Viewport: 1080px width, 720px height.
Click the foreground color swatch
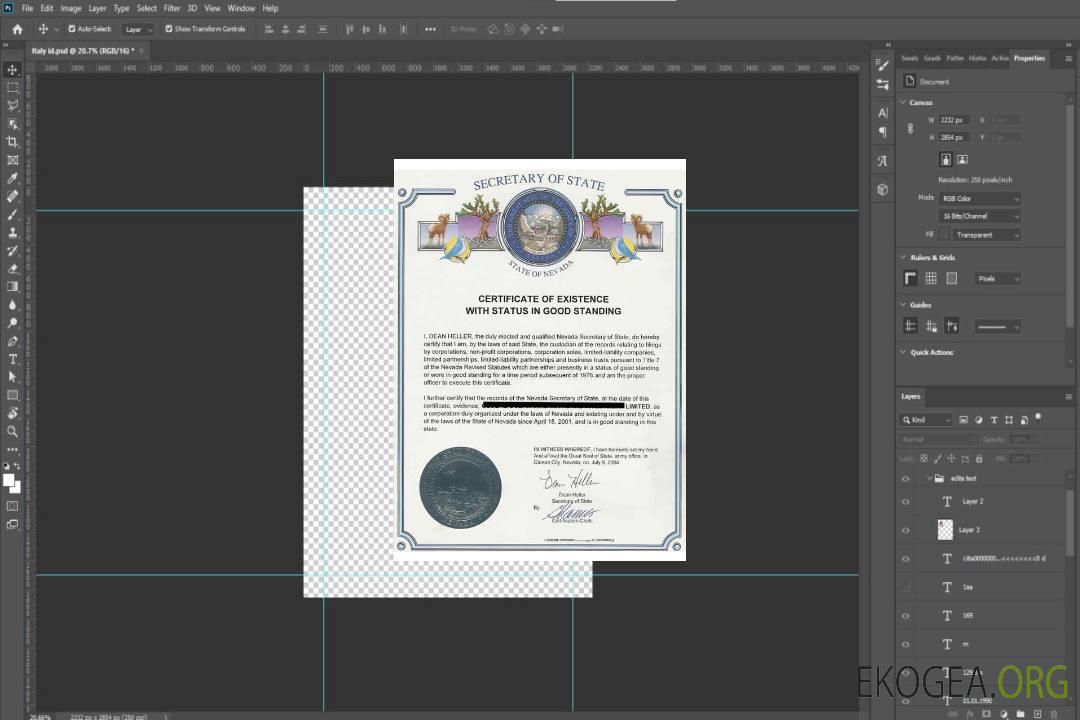[x=8, y=480]
